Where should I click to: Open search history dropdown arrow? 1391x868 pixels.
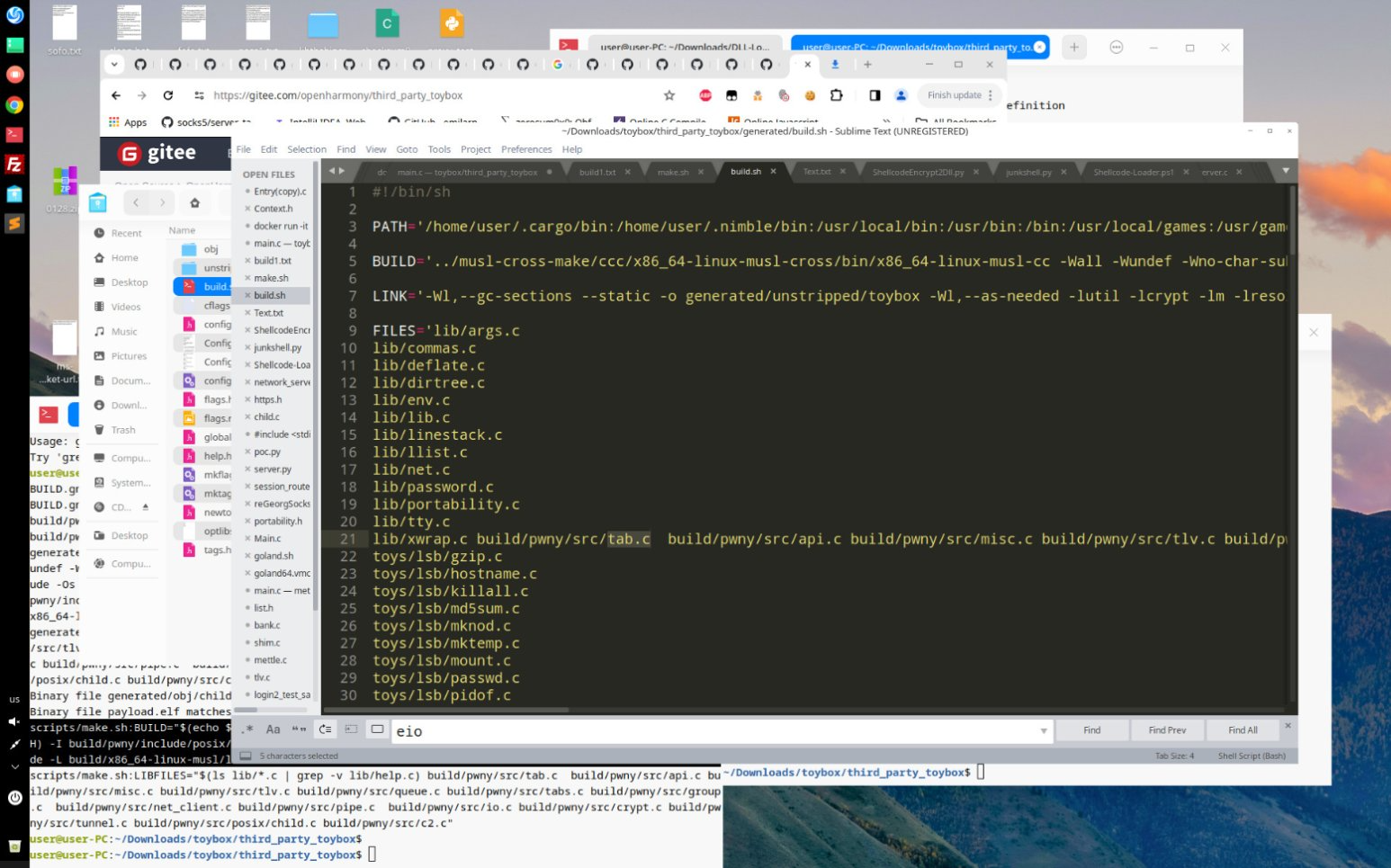(1044, 731)
